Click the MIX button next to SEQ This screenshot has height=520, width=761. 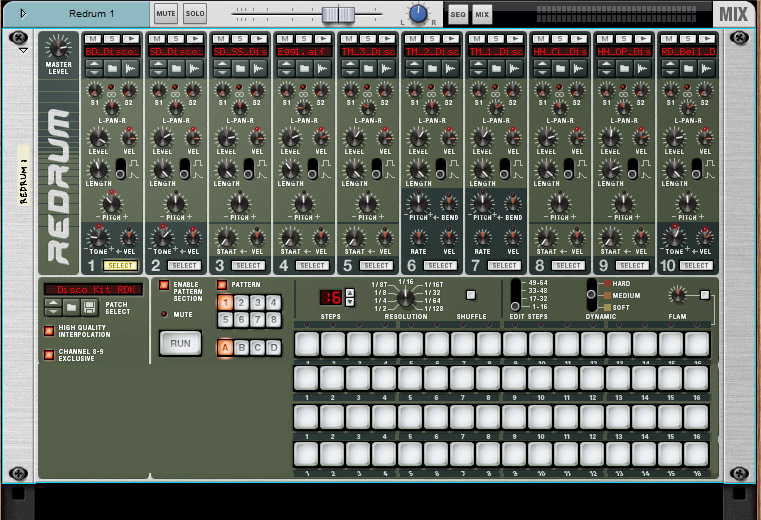coord(482,15)
